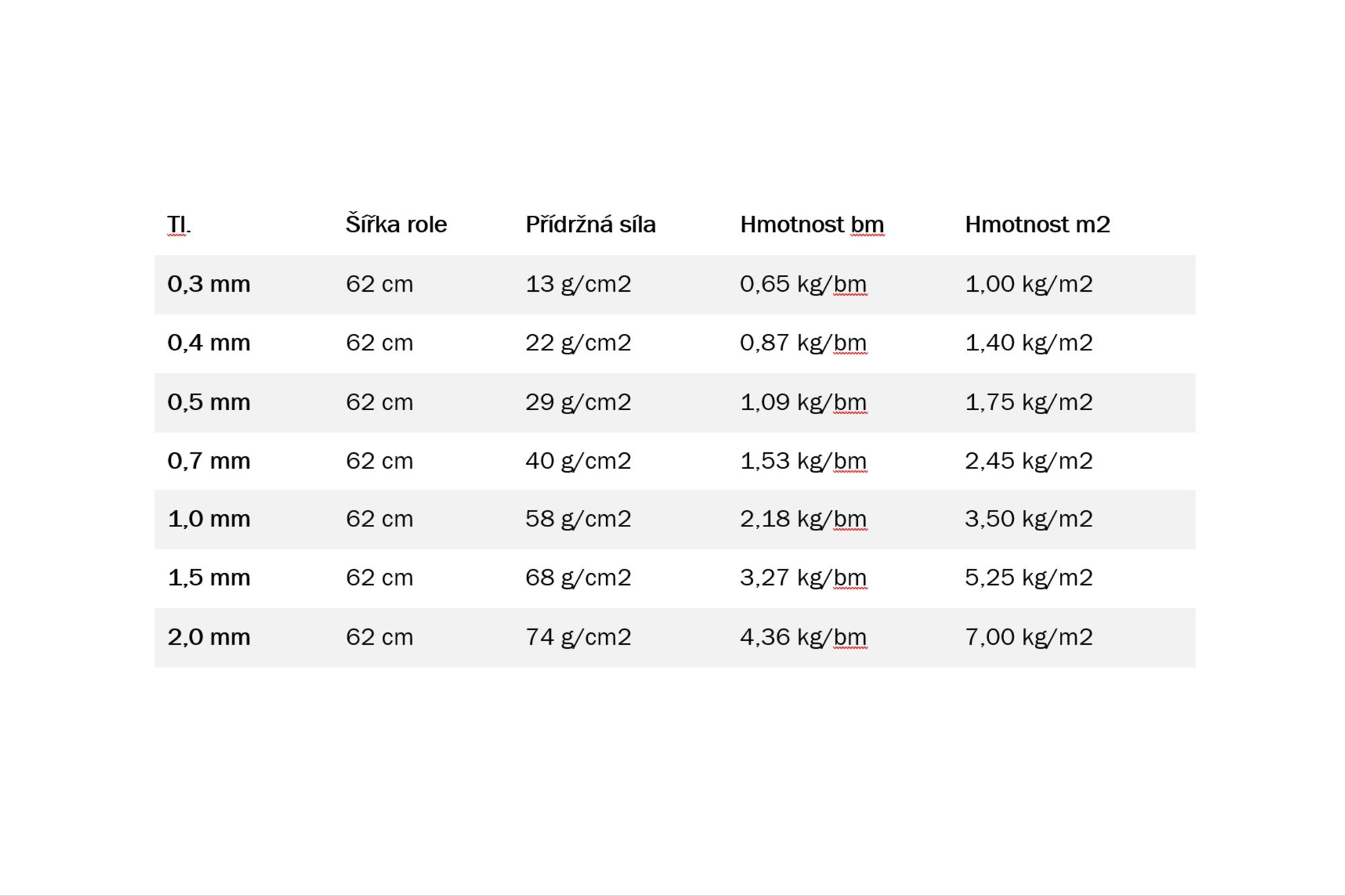
Task: Click the '40 g/cm2' holding force cell
Action: point(578,461)
